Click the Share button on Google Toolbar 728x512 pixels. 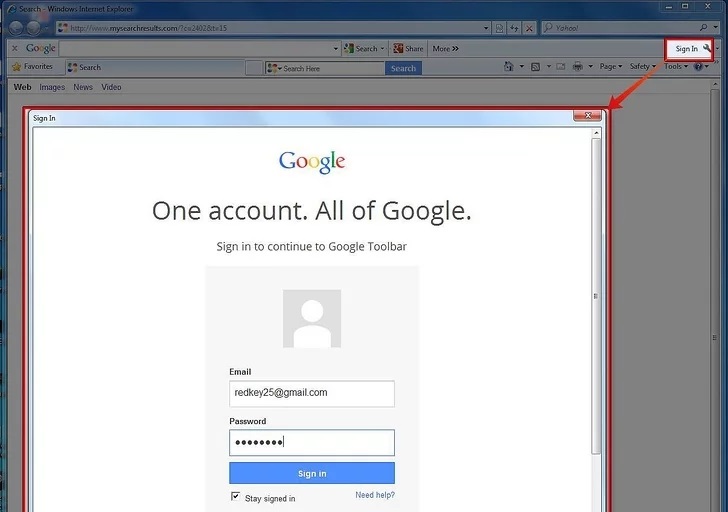[408, 48]
